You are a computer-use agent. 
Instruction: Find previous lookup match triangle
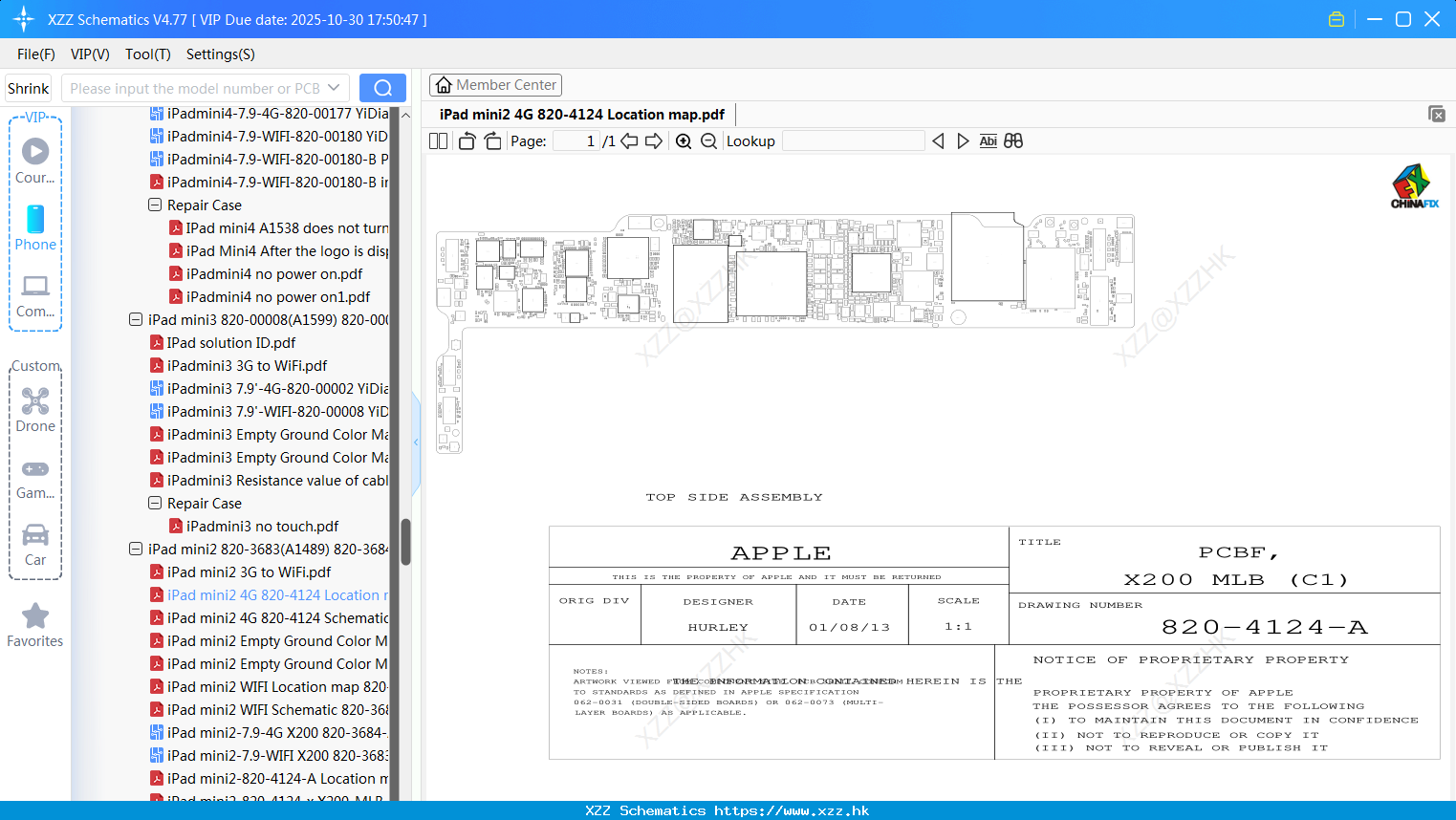point(938,141)
